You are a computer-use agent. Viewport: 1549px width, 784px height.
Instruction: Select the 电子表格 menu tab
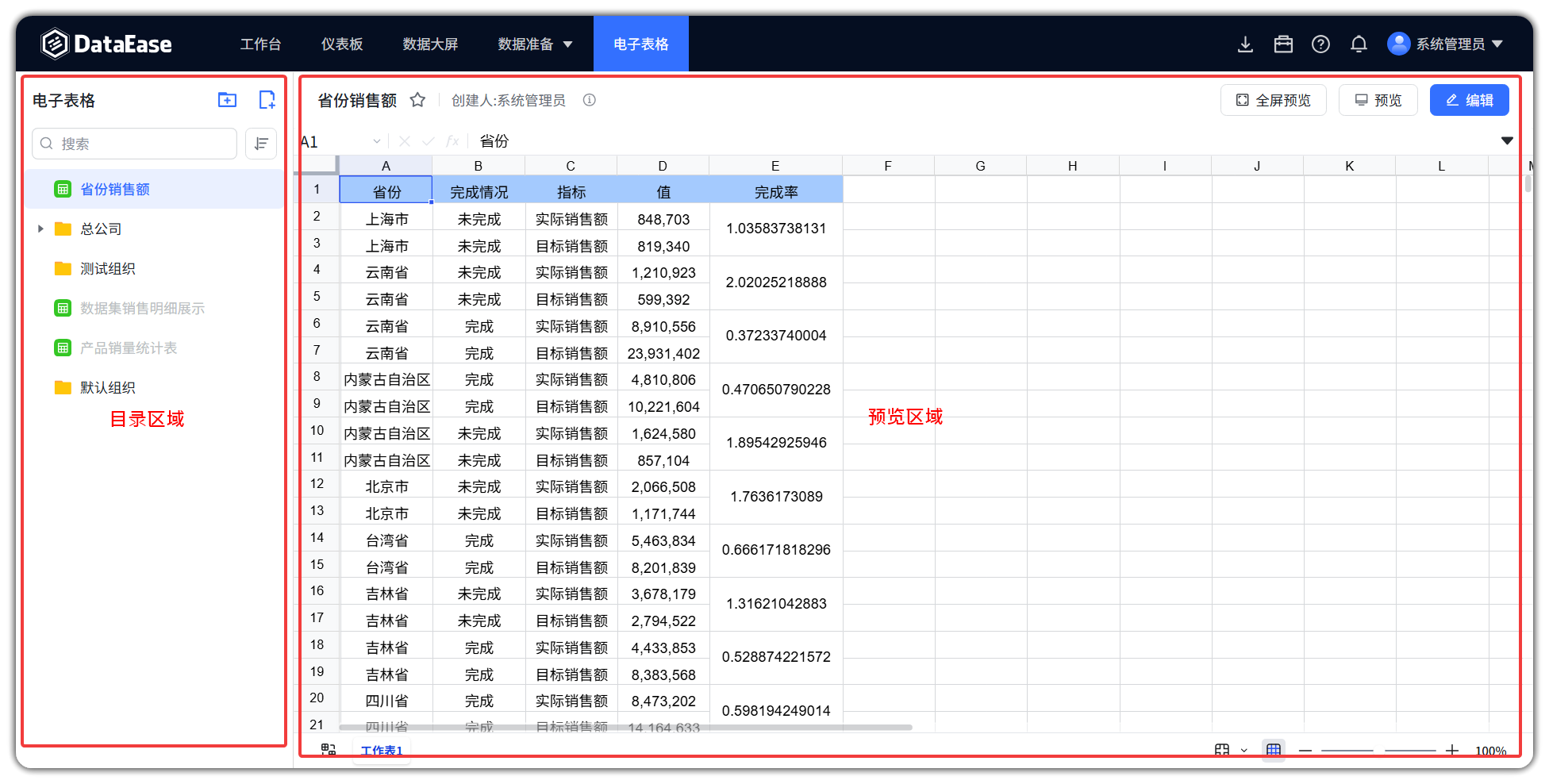(x=641, y=44)
